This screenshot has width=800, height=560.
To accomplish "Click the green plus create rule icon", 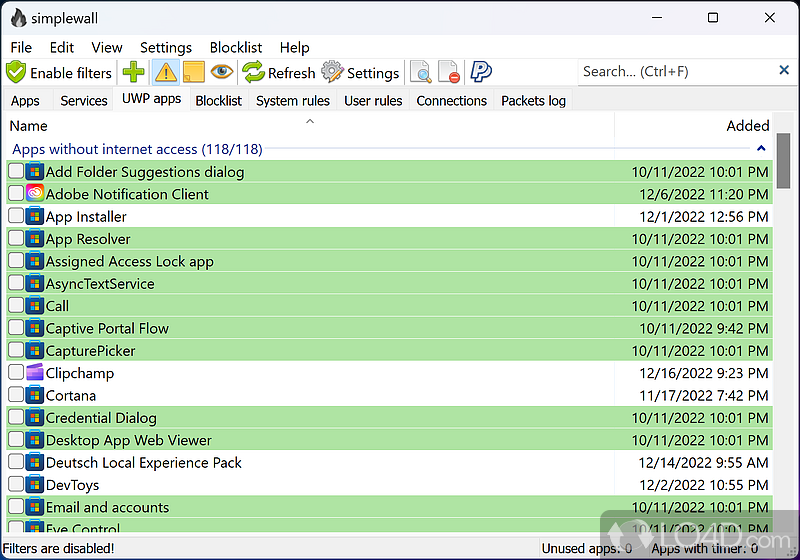I will pyautogui.click(x=134, y=72).
